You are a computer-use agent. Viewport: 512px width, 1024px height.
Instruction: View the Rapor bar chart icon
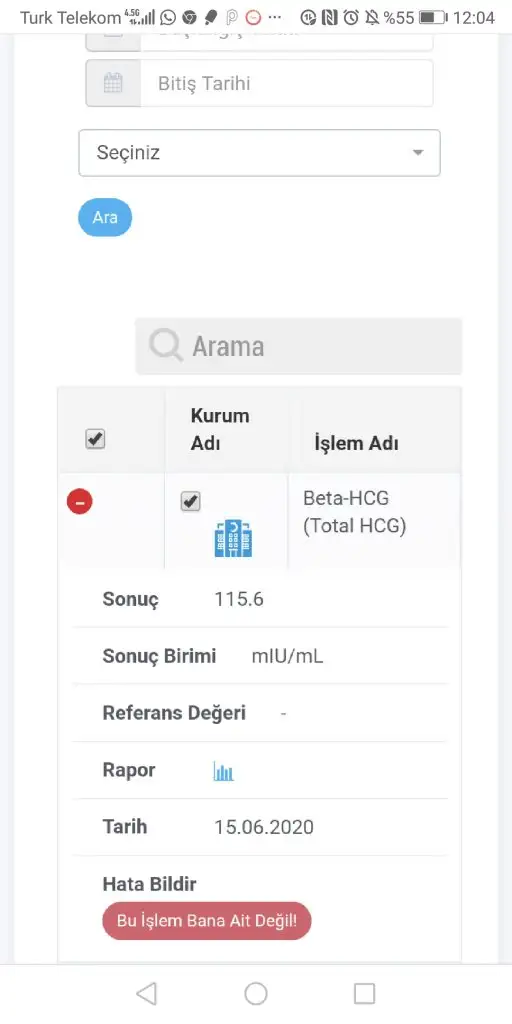(223, 771)
